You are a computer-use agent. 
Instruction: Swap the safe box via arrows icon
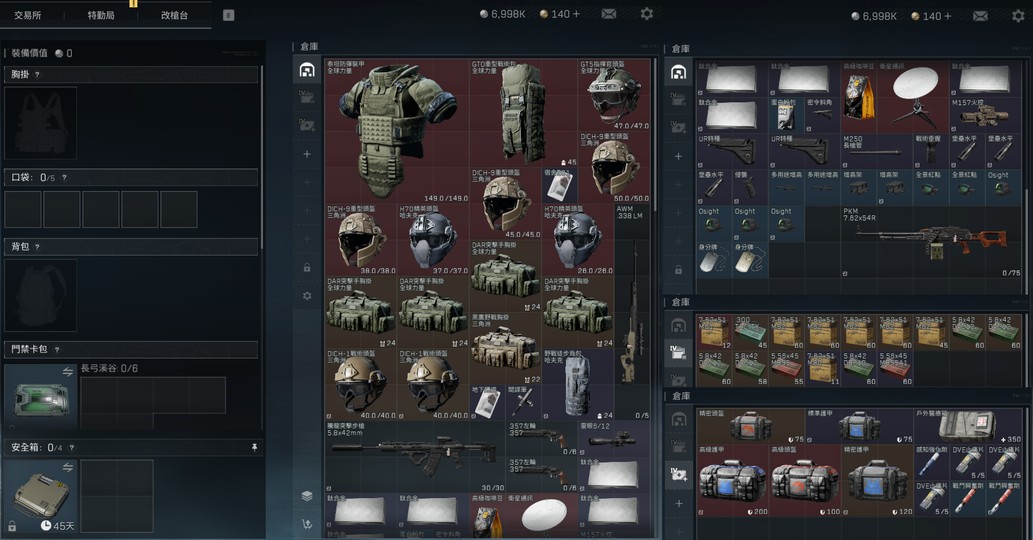point(67,467)
